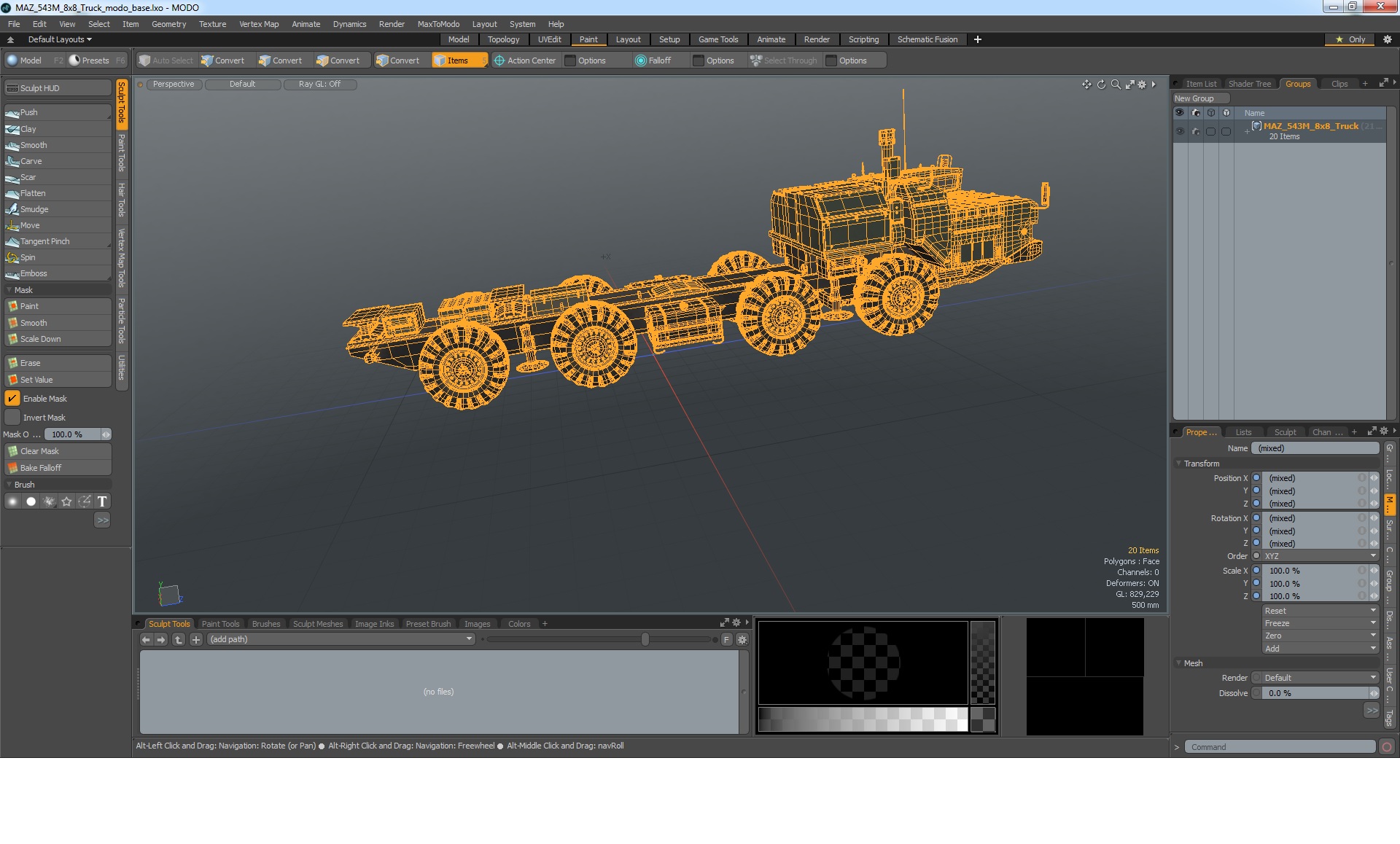This screenshot has width=1400, height=844.
Task: Open the Render Default dropdown
Action: (x=1321, y=678)
